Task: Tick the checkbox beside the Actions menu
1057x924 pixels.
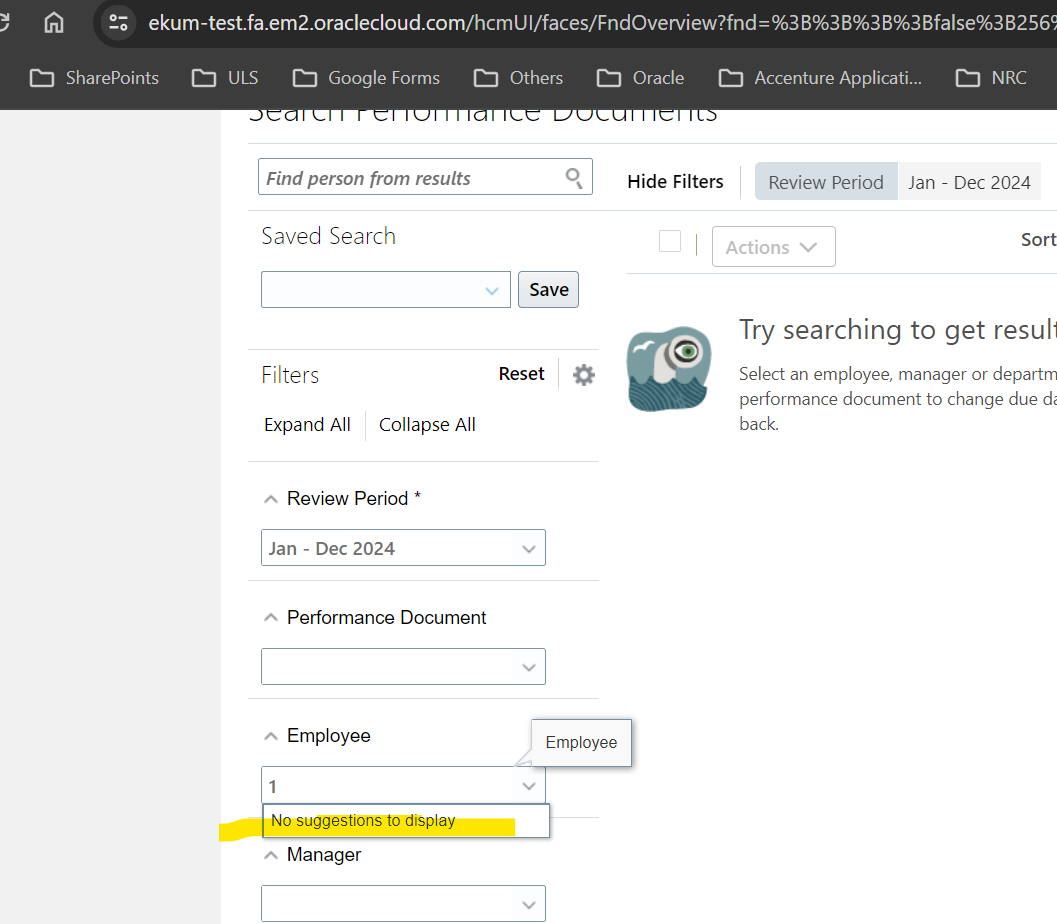Action: pos(669,241)
